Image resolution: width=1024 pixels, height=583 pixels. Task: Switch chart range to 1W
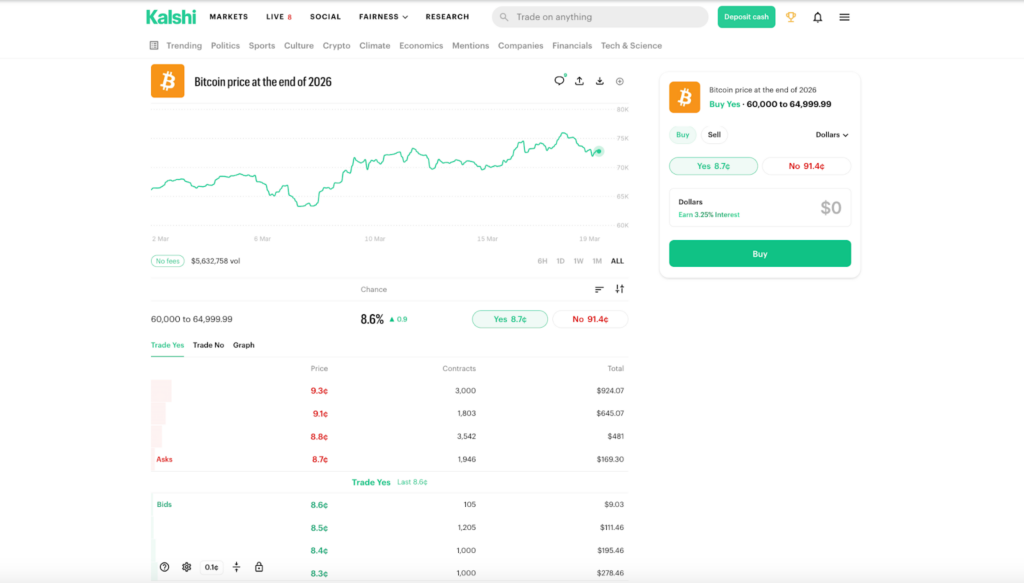tap(578, 261)
